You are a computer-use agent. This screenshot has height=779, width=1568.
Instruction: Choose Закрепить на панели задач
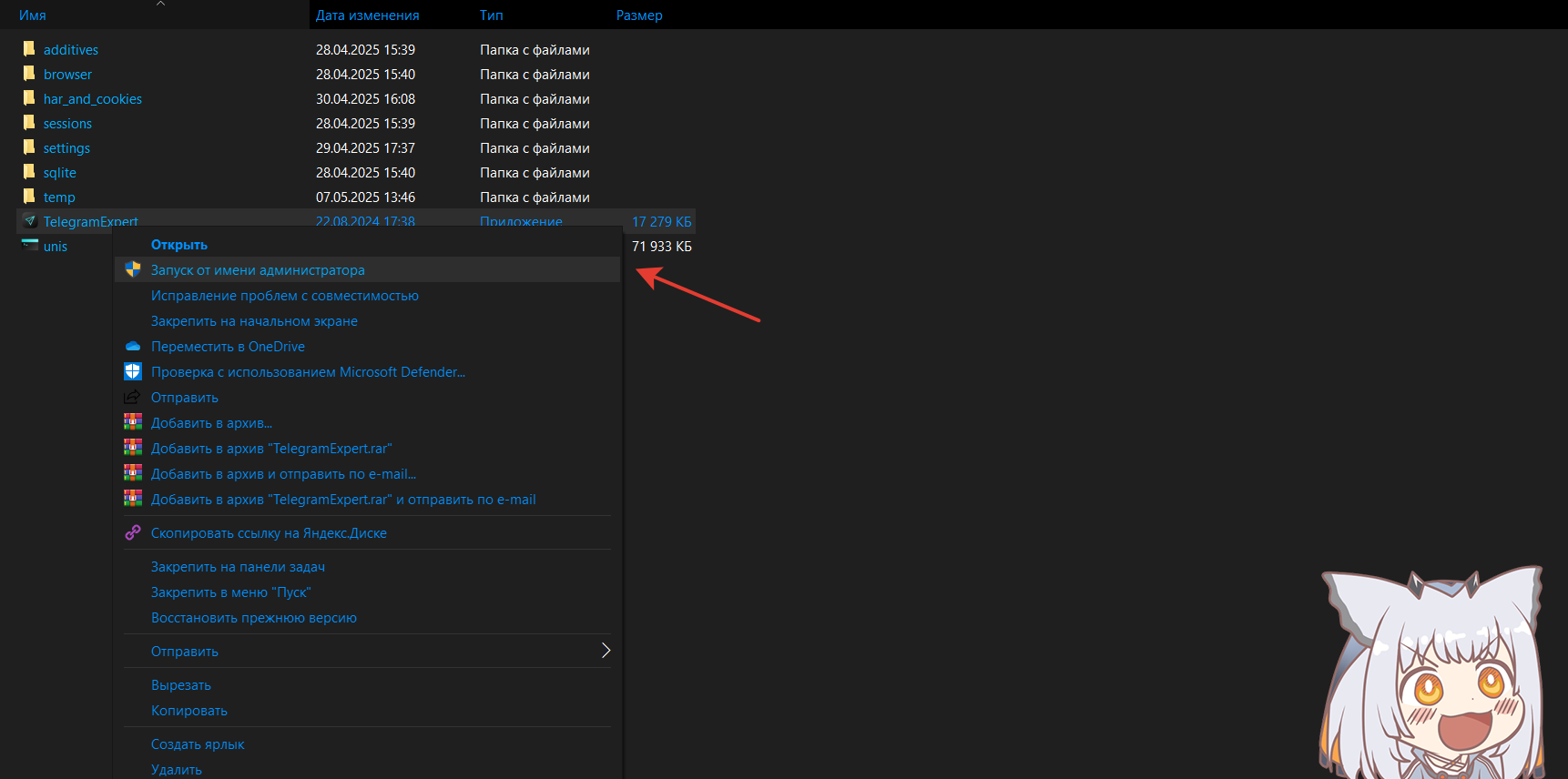coord(238,567)
